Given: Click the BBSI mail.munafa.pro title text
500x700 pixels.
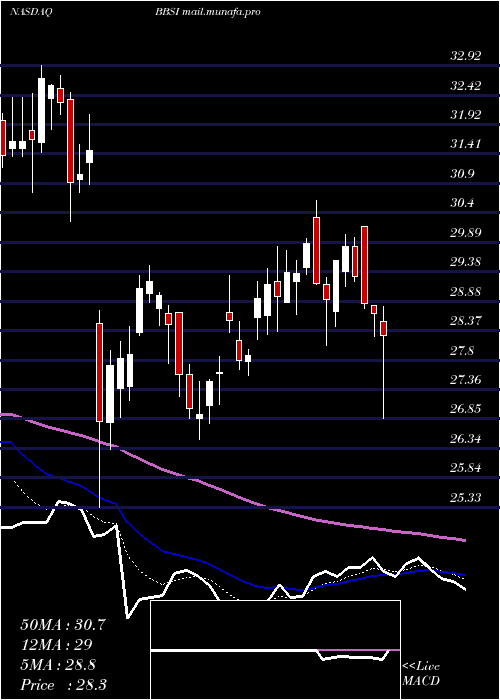Looking at the screenshot, I should point(208,12).
